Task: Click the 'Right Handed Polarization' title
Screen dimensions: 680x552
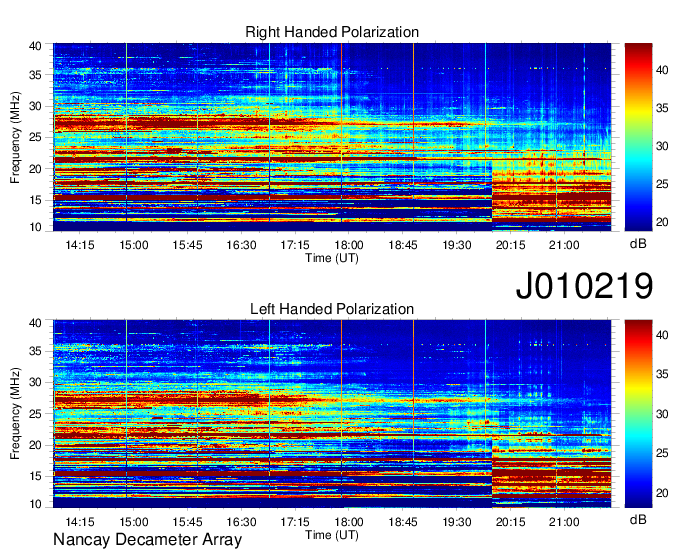Action: coord(332,32)
